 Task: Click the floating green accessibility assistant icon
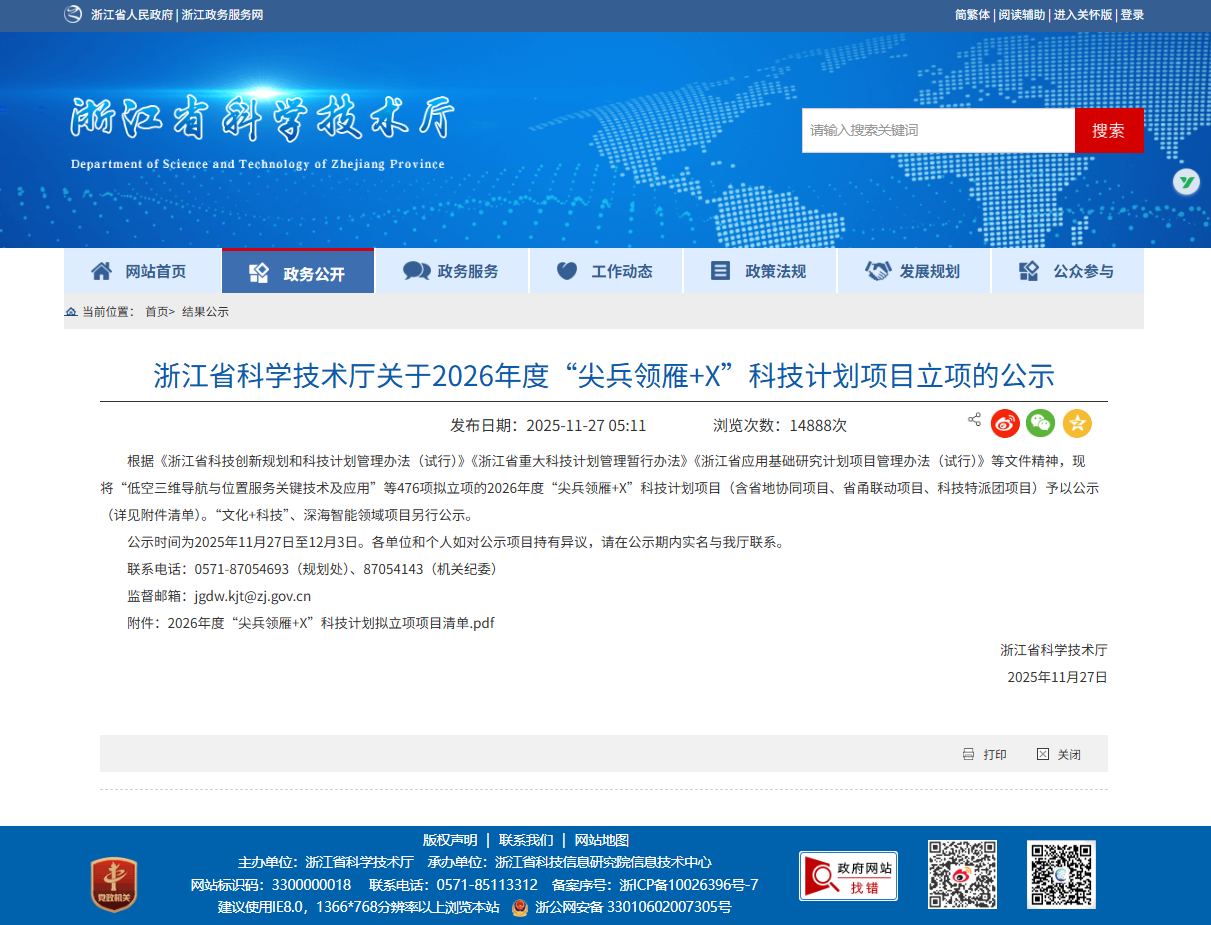pos(1186,182)
